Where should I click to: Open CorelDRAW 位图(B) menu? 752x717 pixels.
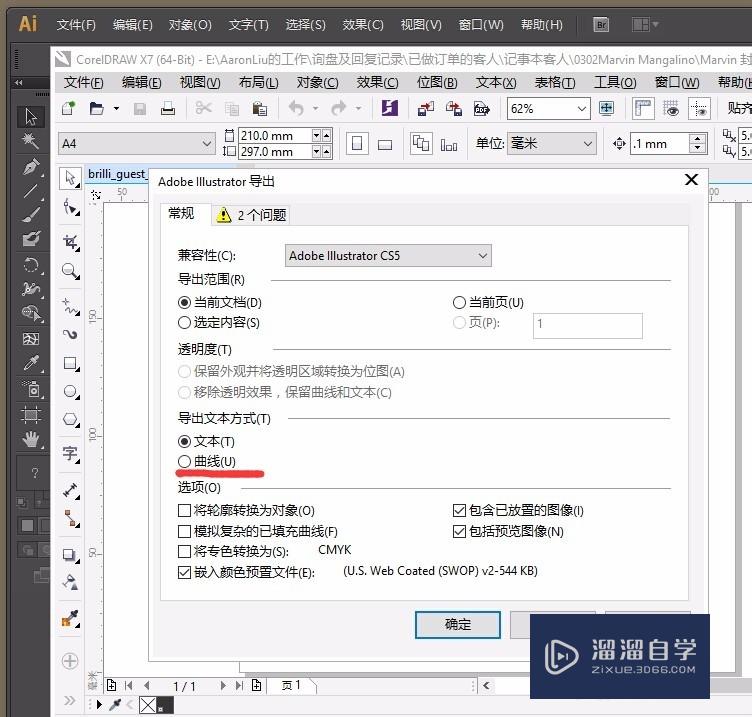436,82
